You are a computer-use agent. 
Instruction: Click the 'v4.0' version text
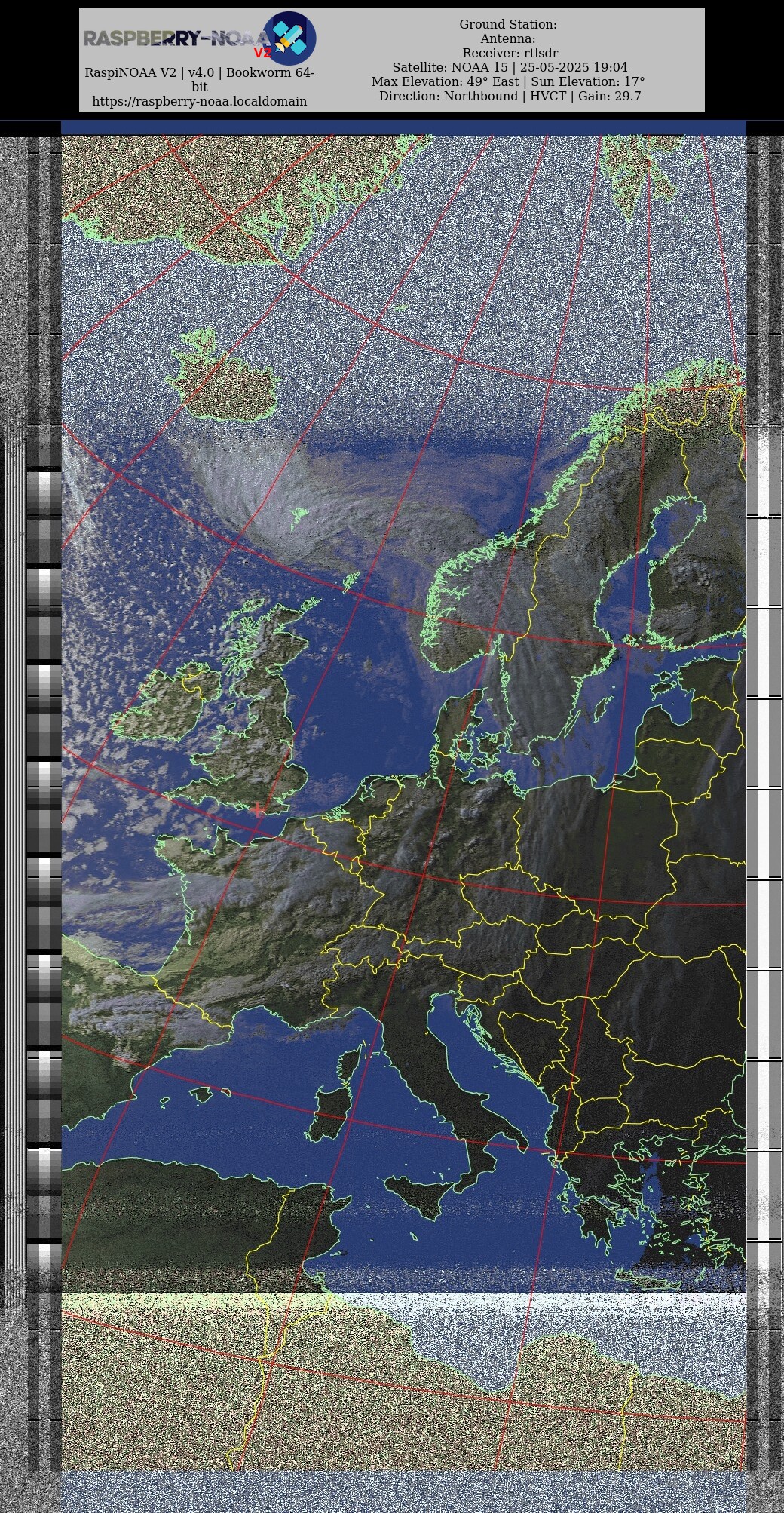coord(200,73)
